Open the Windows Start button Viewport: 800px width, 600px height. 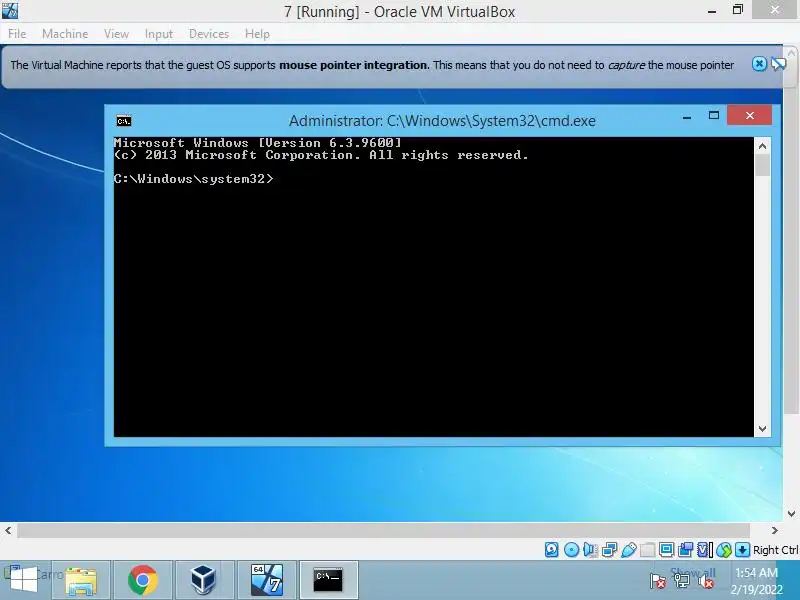coord(23,580)
